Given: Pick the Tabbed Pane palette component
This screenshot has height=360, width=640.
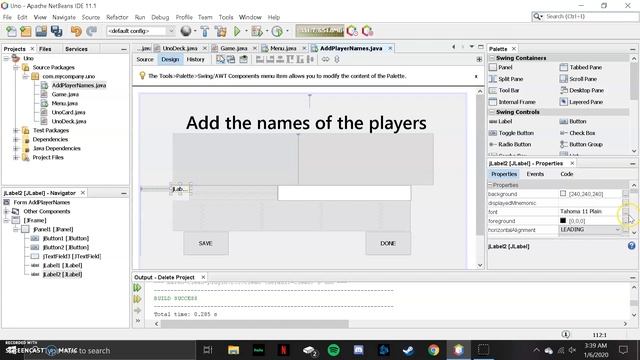Looking at the screenshot, I should point(581,67).
